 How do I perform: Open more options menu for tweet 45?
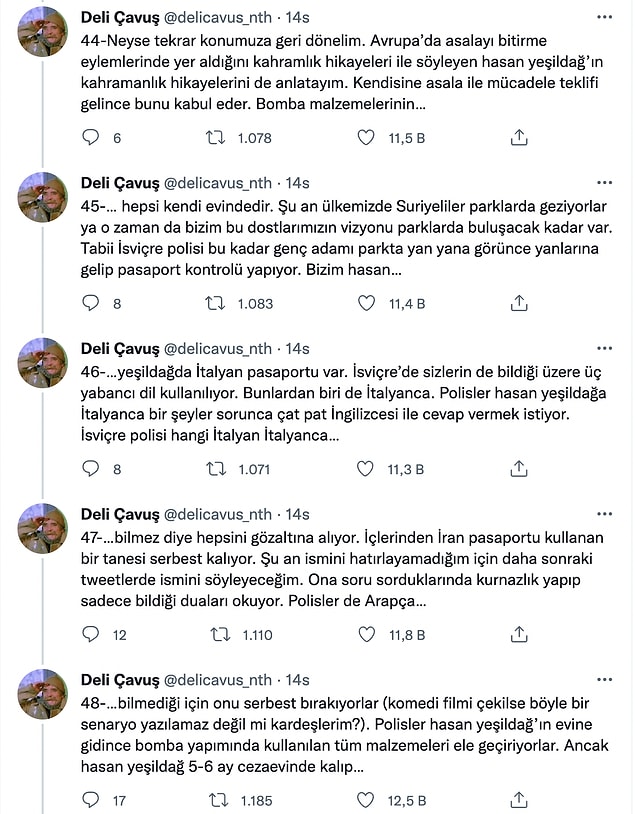pyautogui.click(x=604, y=183)
